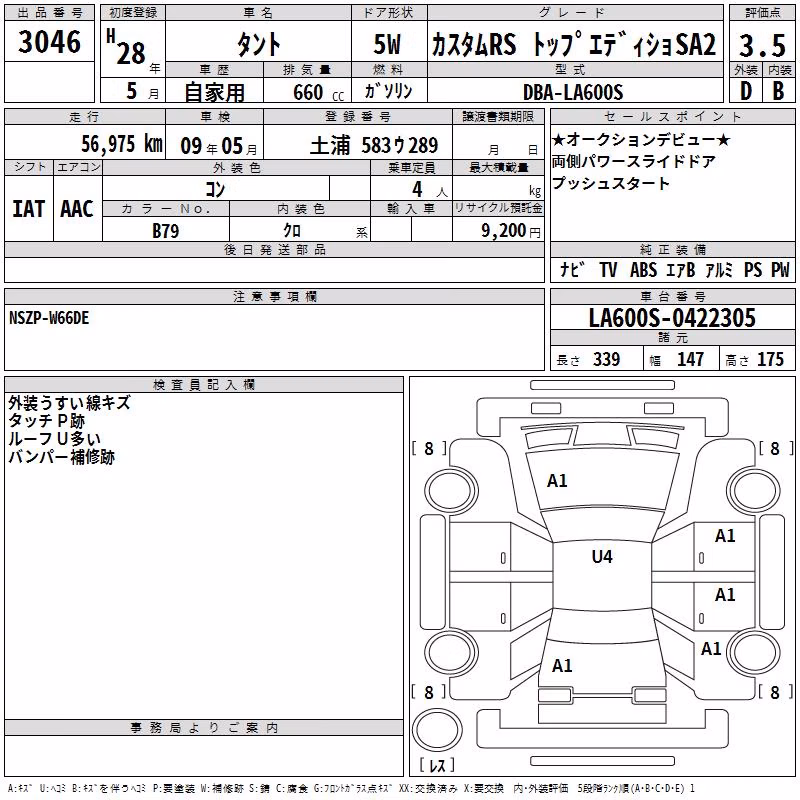Click height value 175
800x800 pixels.
[x=770, y=359]
